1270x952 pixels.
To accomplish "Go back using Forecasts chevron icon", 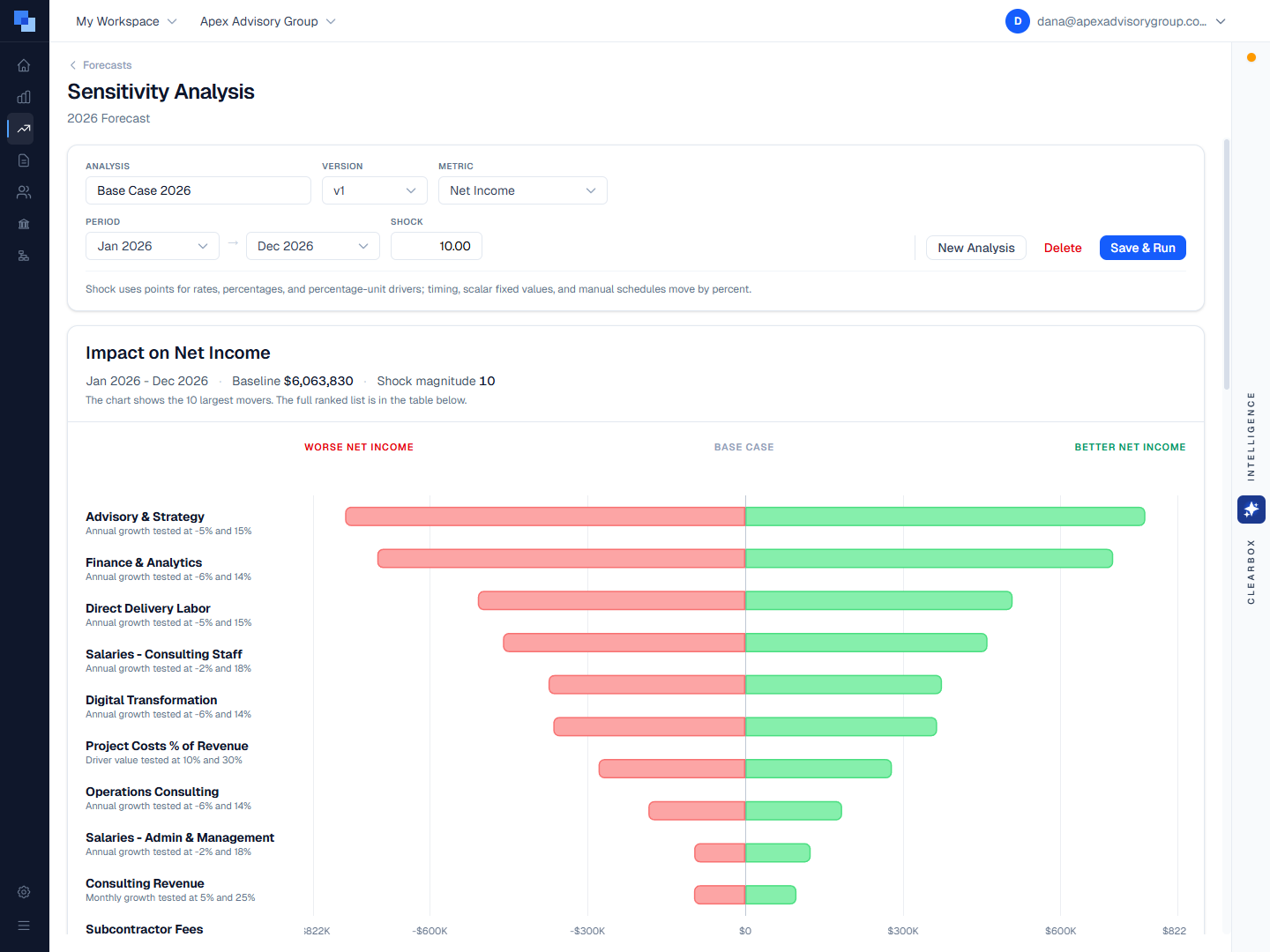I will (72, 65).
